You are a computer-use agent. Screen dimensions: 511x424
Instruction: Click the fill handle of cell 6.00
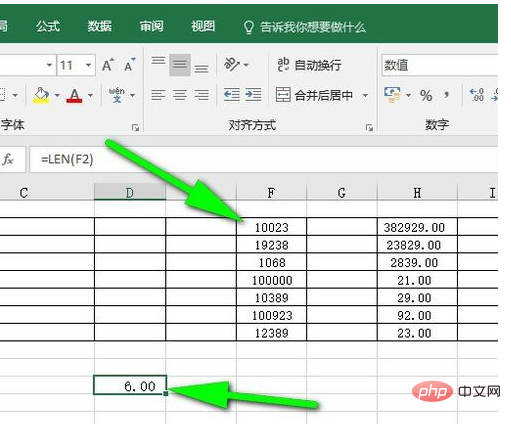tap(166, 394)
